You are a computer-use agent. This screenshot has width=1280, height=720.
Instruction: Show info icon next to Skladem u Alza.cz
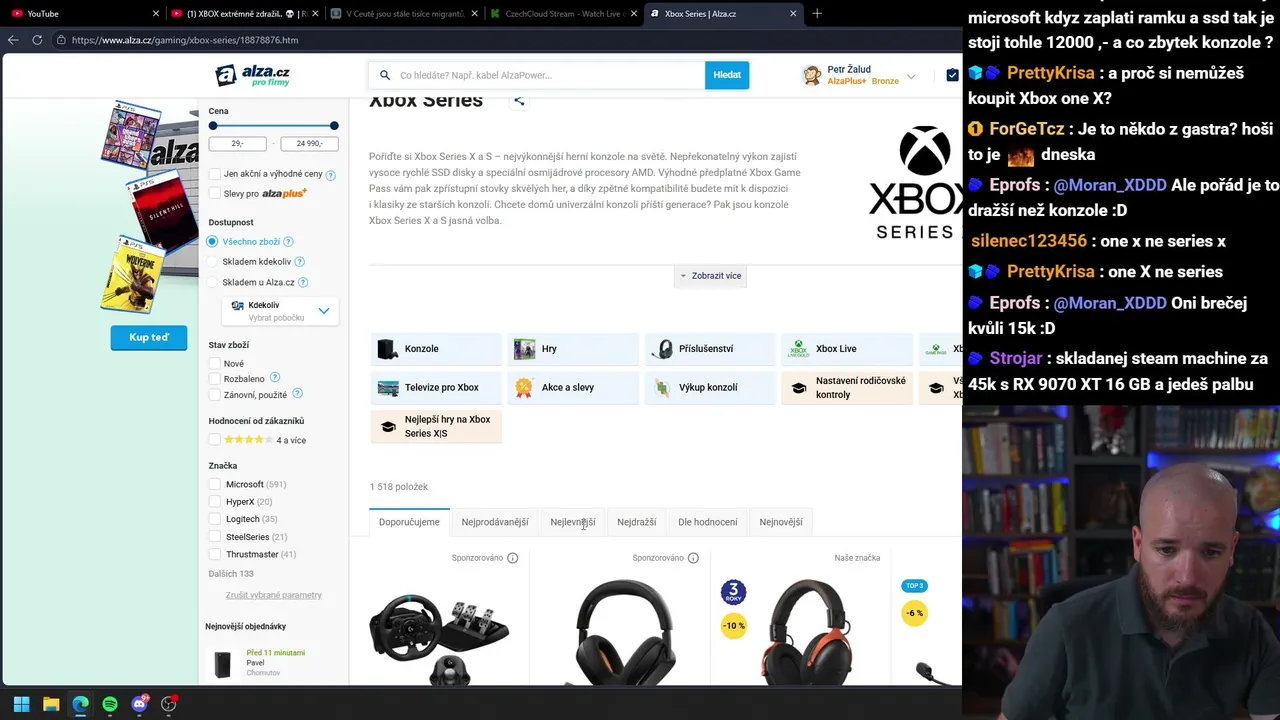point(303,283)
